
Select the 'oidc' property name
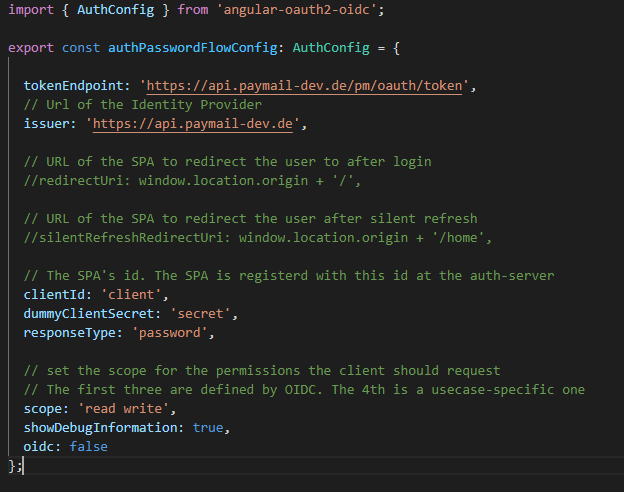pyautogui.click(x=39, y=447)
